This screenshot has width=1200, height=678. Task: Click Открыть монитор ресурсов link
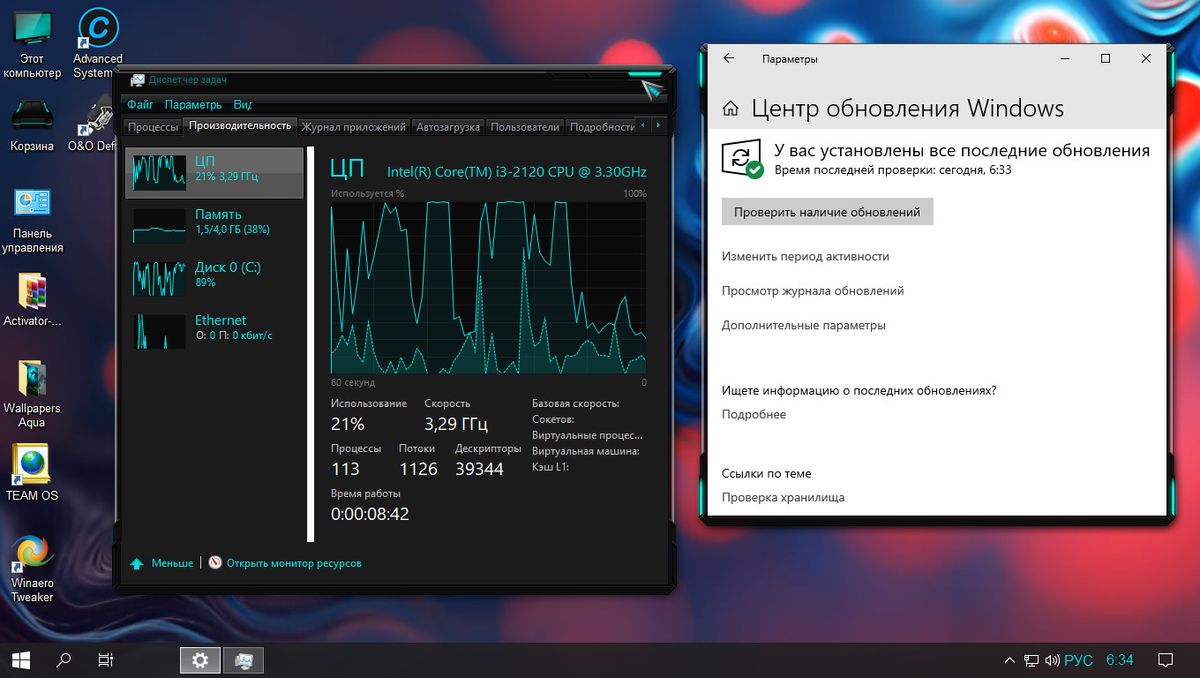click(294, 564)
